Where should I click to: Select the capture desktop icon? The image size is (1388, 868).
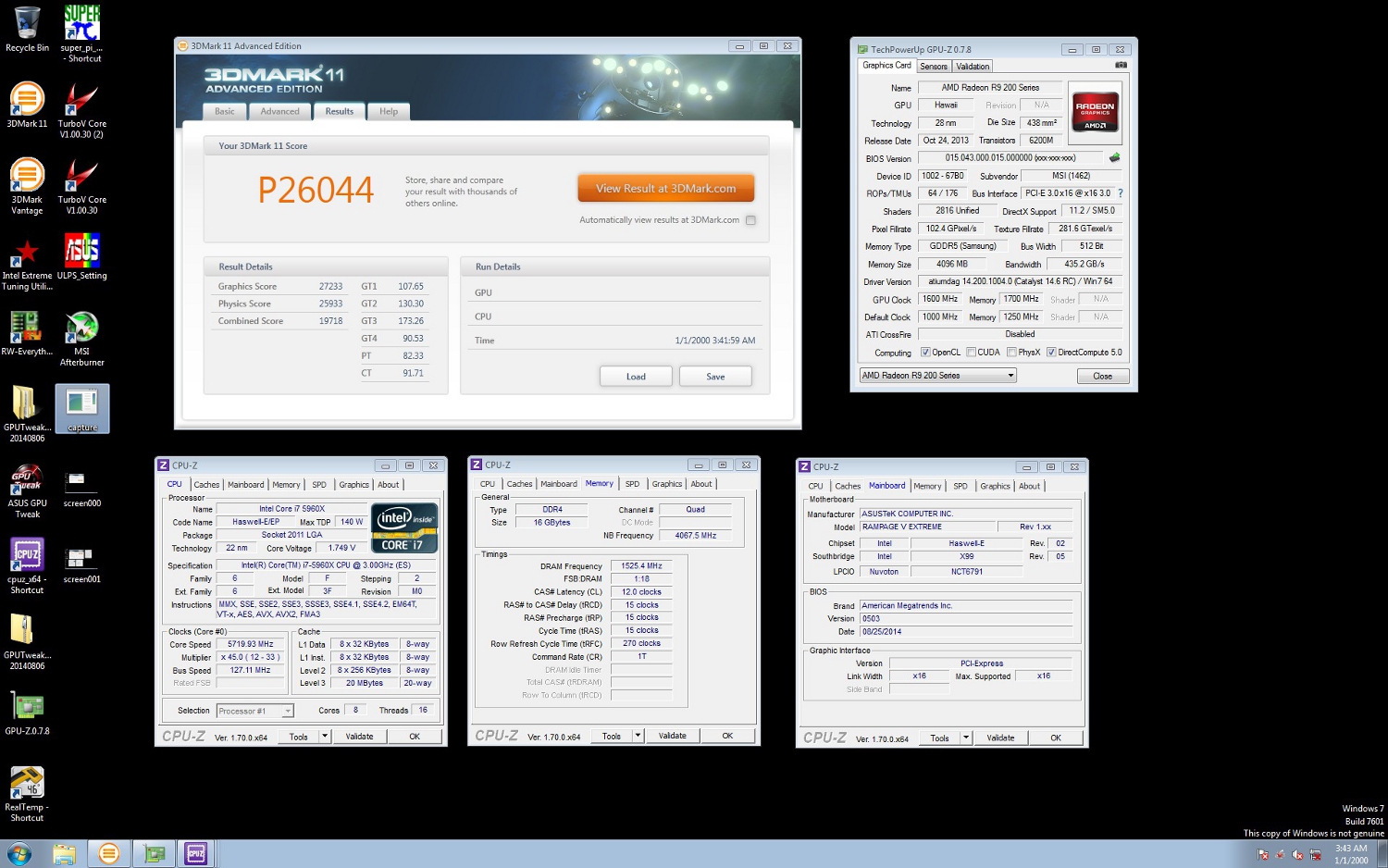pos(81,408)
